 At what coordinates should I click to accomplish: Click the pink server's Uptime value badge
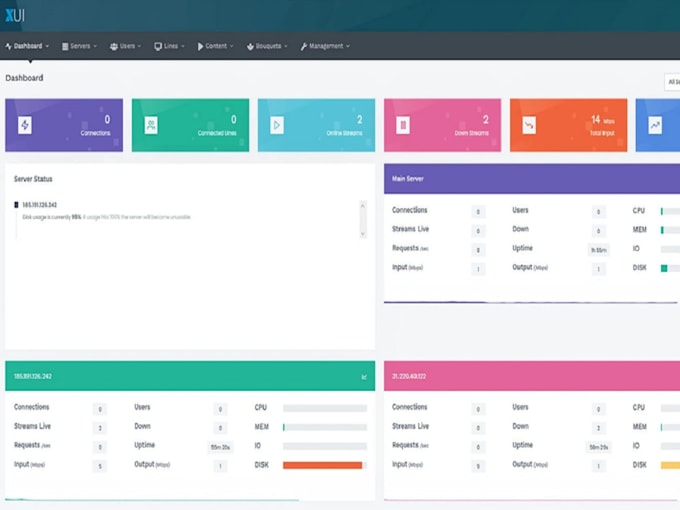[x=598, y=447]
